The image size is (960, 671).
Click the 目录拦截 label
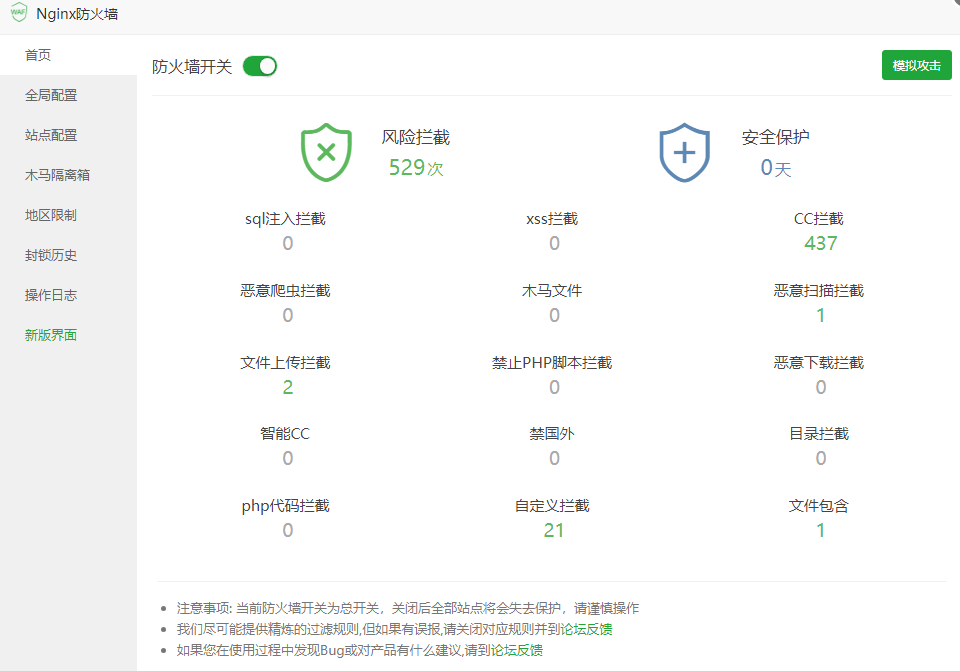[x=819, y=434]
